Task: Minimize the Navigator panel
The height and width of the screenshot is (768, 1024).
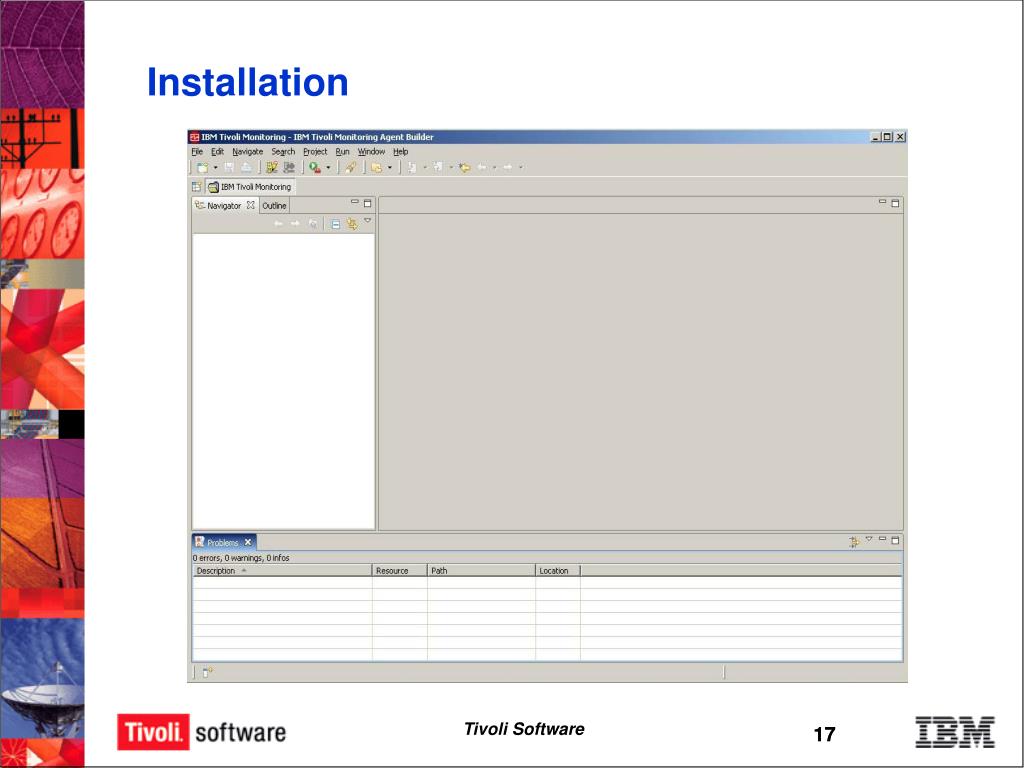Action: pyautogui.click(x=355, y=202)
